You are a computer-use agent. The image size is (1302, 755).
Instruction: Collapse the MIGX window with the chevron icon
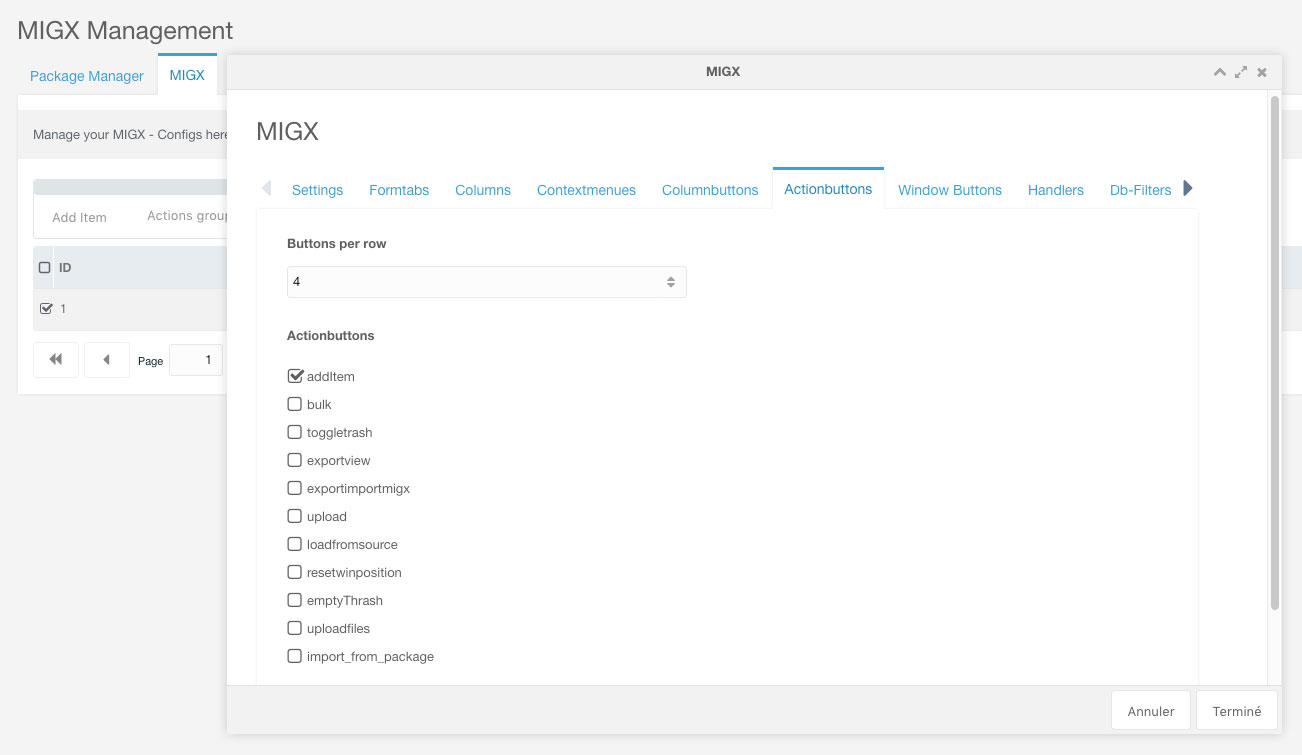(x=1219, y=72)
